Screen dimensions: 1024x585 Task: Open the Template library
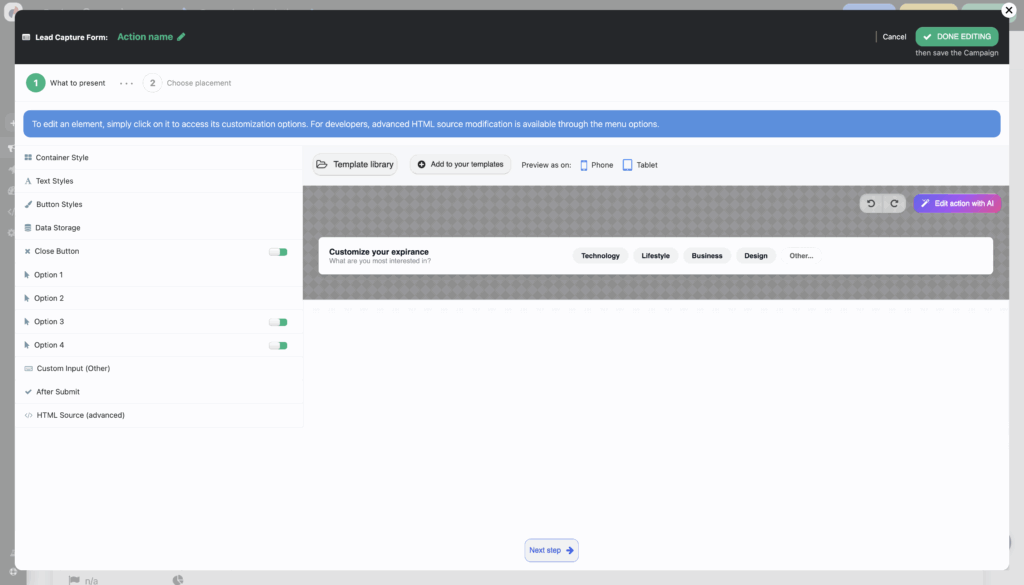[355, 165]
